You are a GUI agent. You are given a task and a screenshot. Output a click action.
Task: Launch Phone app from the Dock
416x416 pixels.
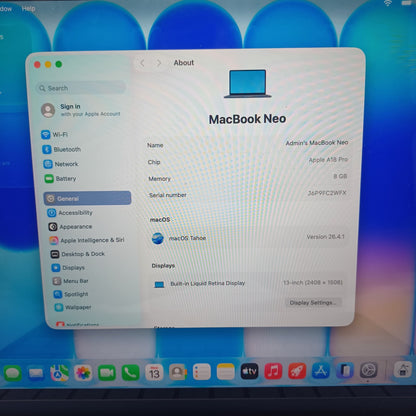130,372
